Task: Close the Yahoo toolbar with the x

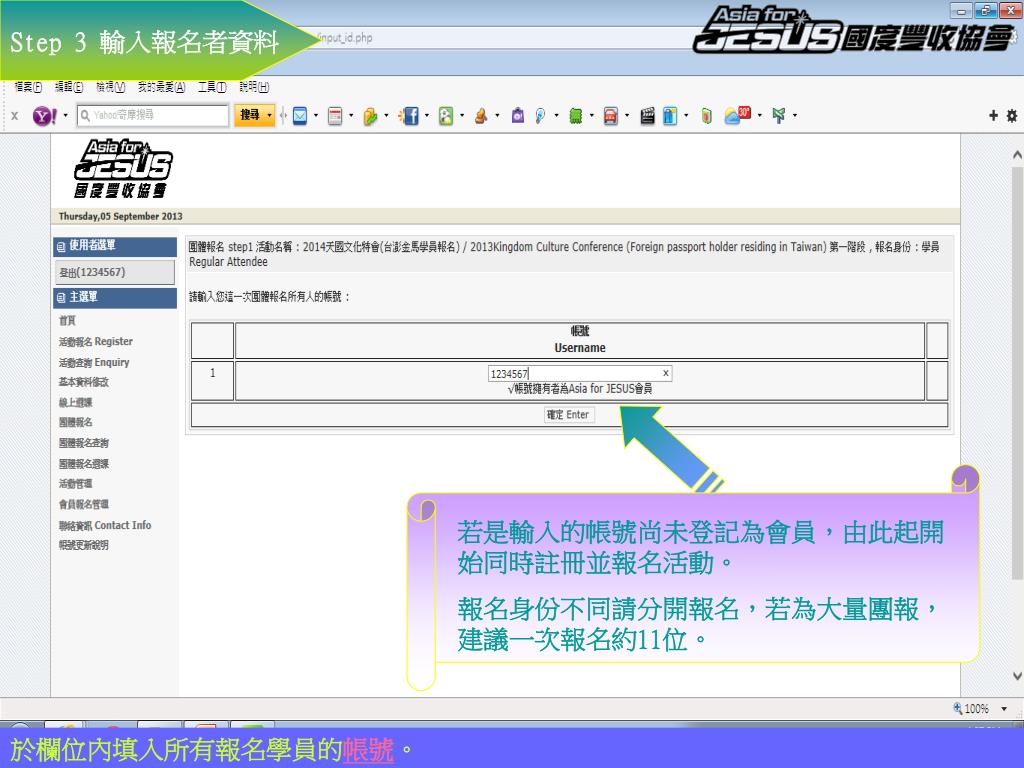Action: 14,116
